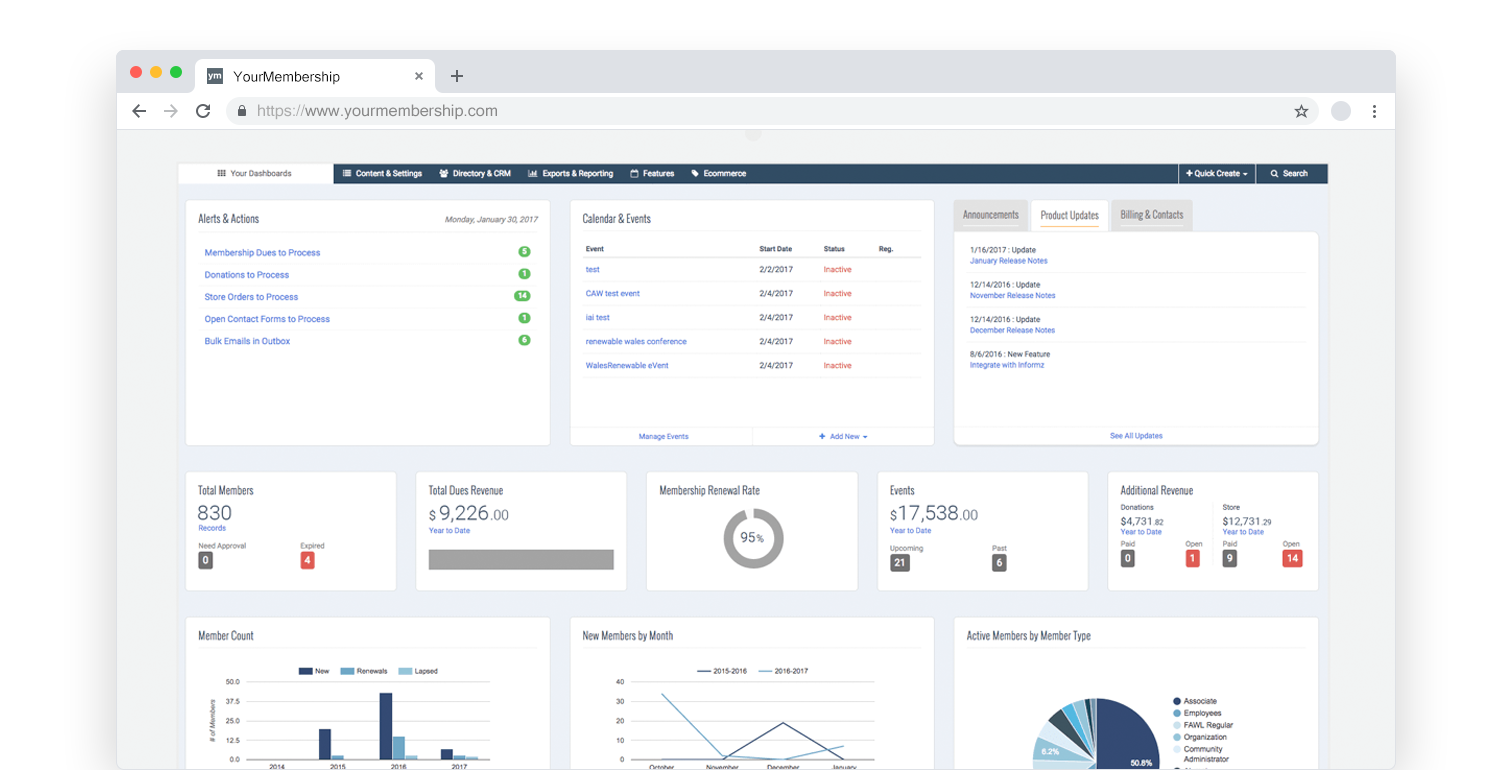Click the Past events 6 badge
This screenshot has width=1500, height=770.
[x=999, y=563]
